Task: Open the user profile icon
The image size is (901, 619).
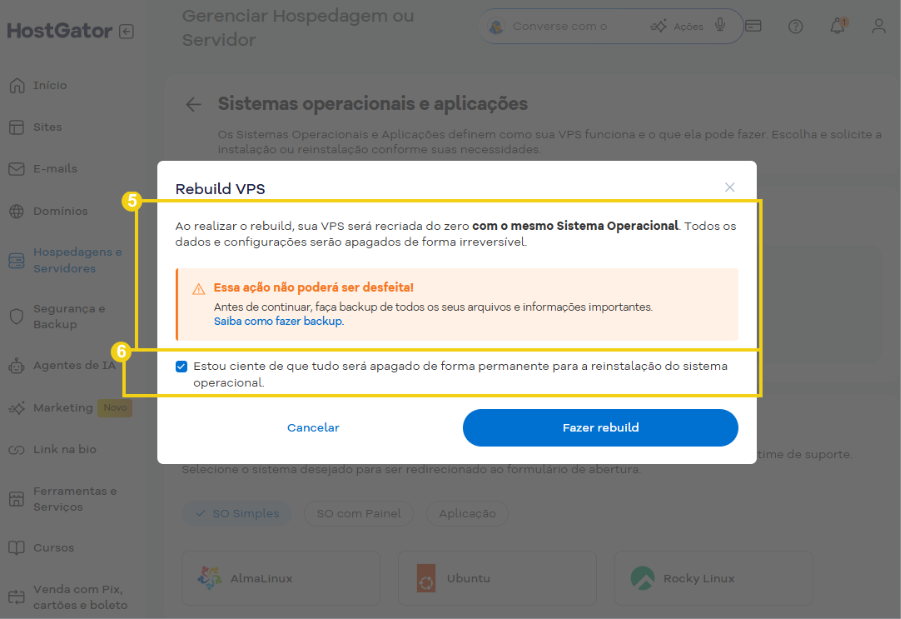Action: click(x=878, y=27)
